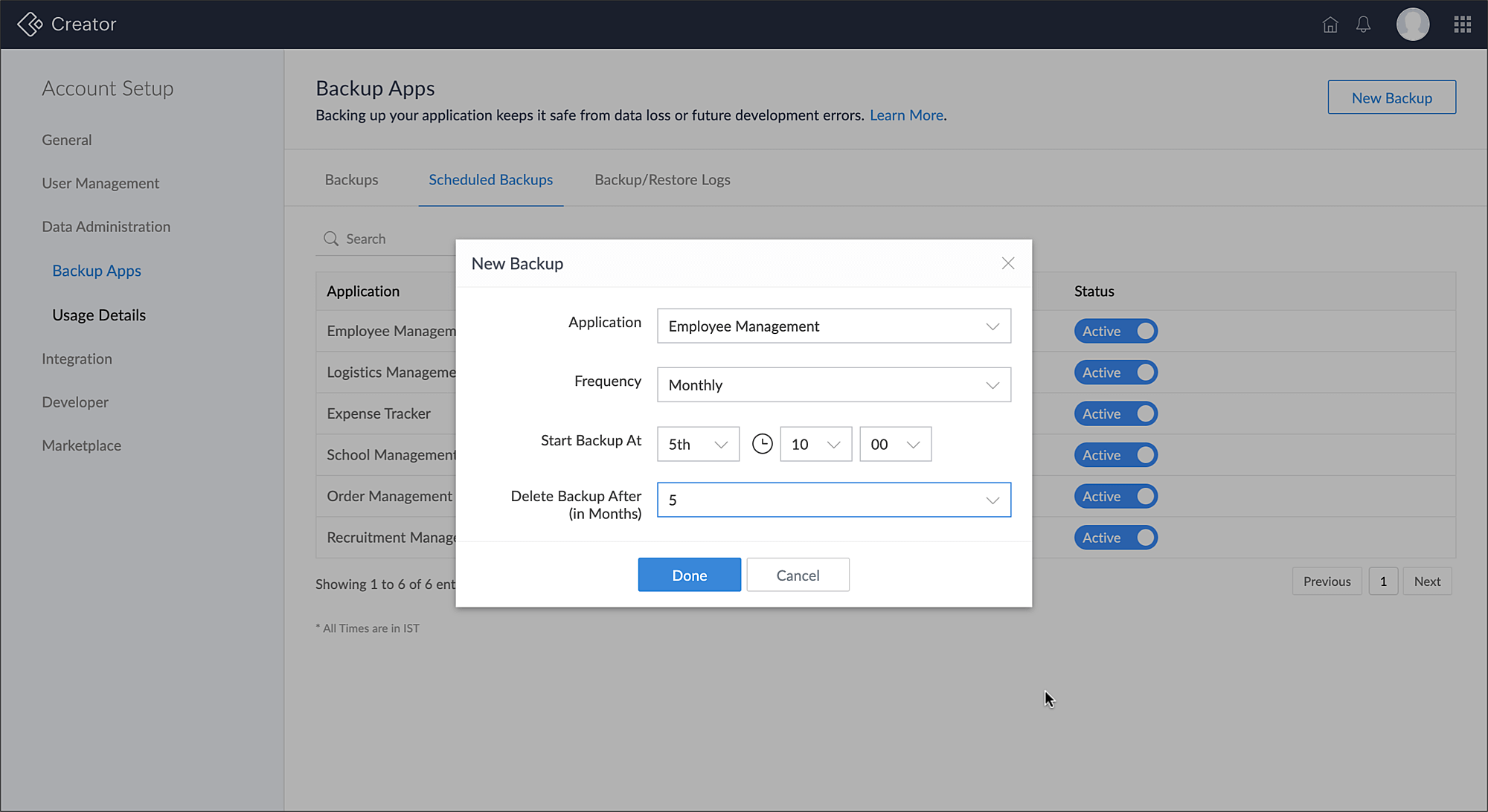Click the search magnifier icon
Screen dimensions: 1488x812
[331, 239]
